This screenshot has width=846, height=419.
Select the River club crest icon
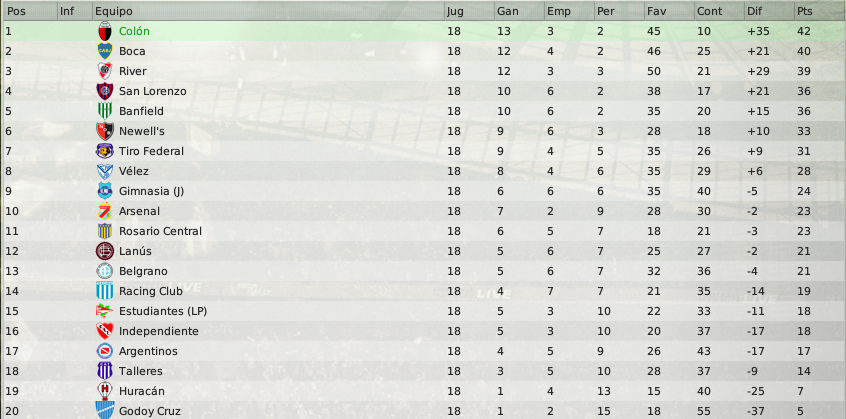click(105, 71)
